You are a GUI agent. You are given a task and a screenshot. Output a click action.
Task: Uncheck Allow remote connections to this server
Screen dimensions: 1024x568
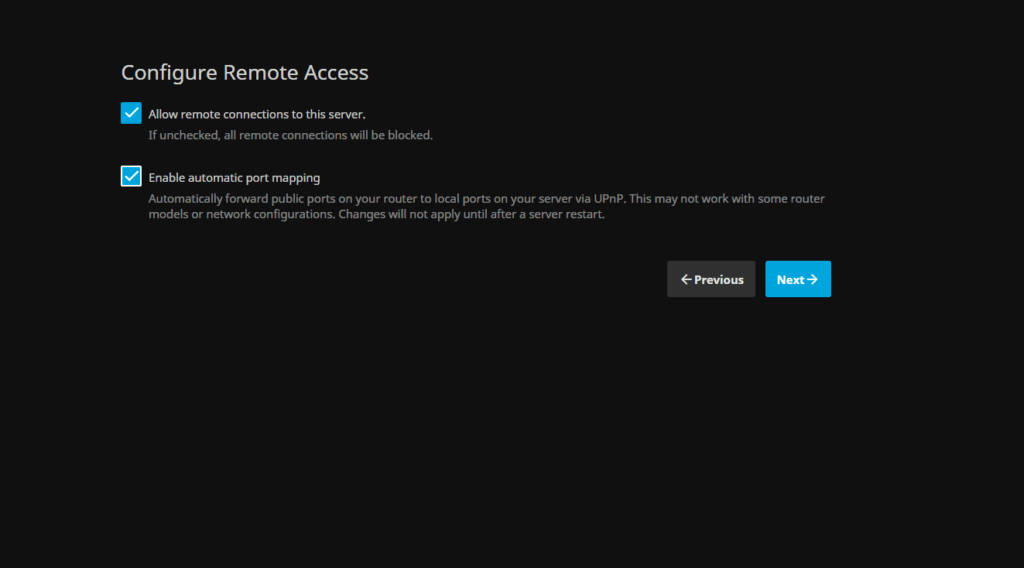131,113
